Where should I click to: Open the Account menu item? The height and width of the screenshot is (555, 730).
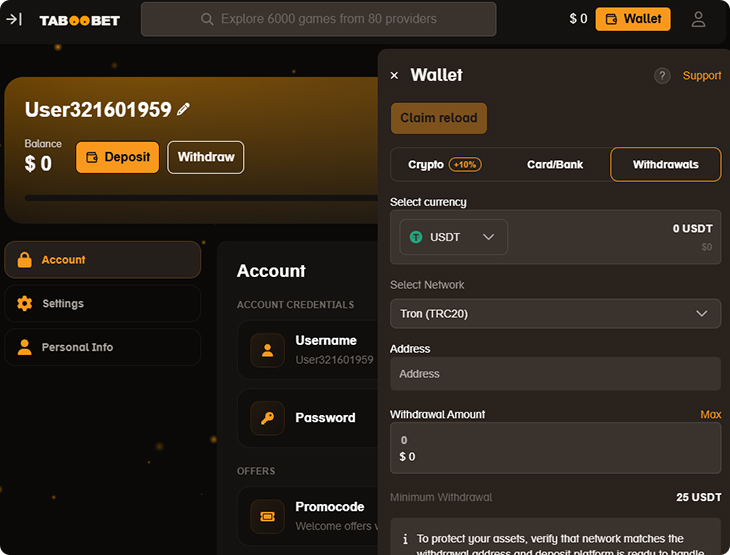(x=102, y=260)
